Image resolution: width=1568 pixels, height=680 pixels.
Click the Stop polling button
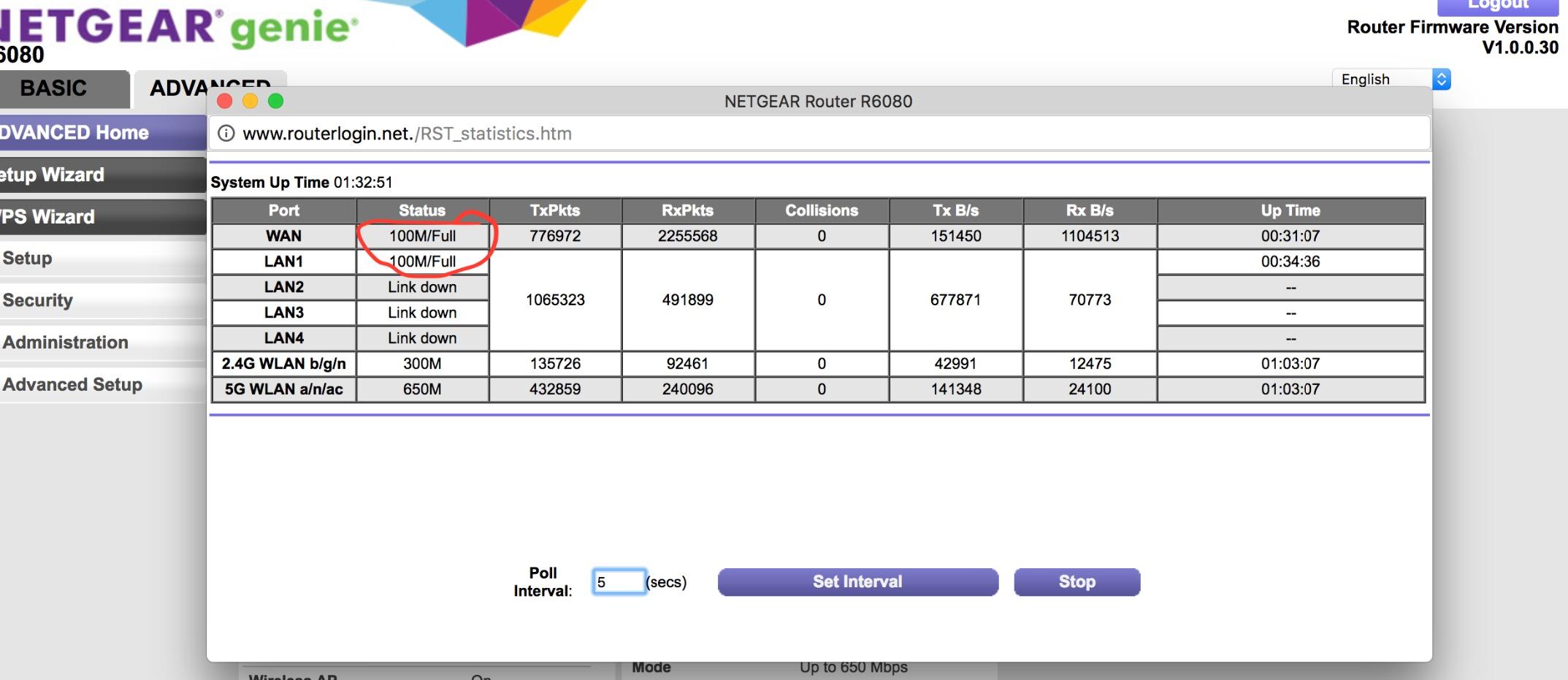pos(1076,582)
